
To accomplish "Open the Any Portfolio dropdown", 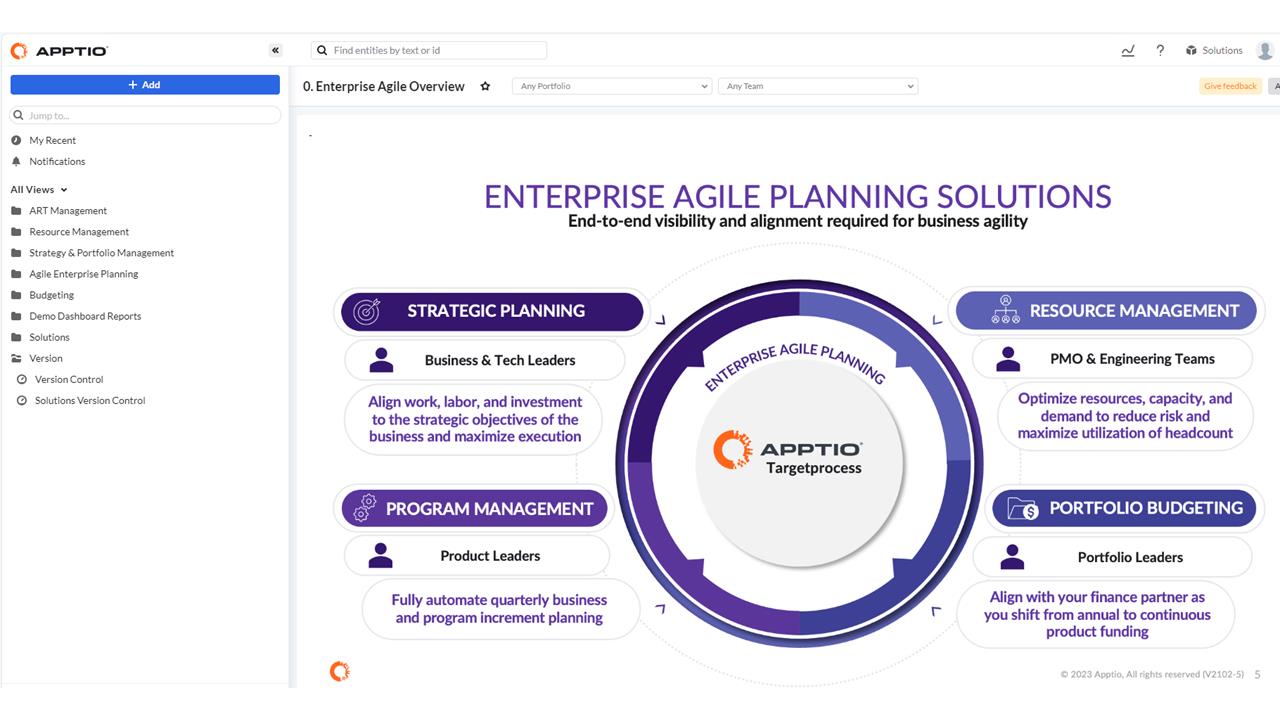I will pyautogui.click(x=612, y=86).
